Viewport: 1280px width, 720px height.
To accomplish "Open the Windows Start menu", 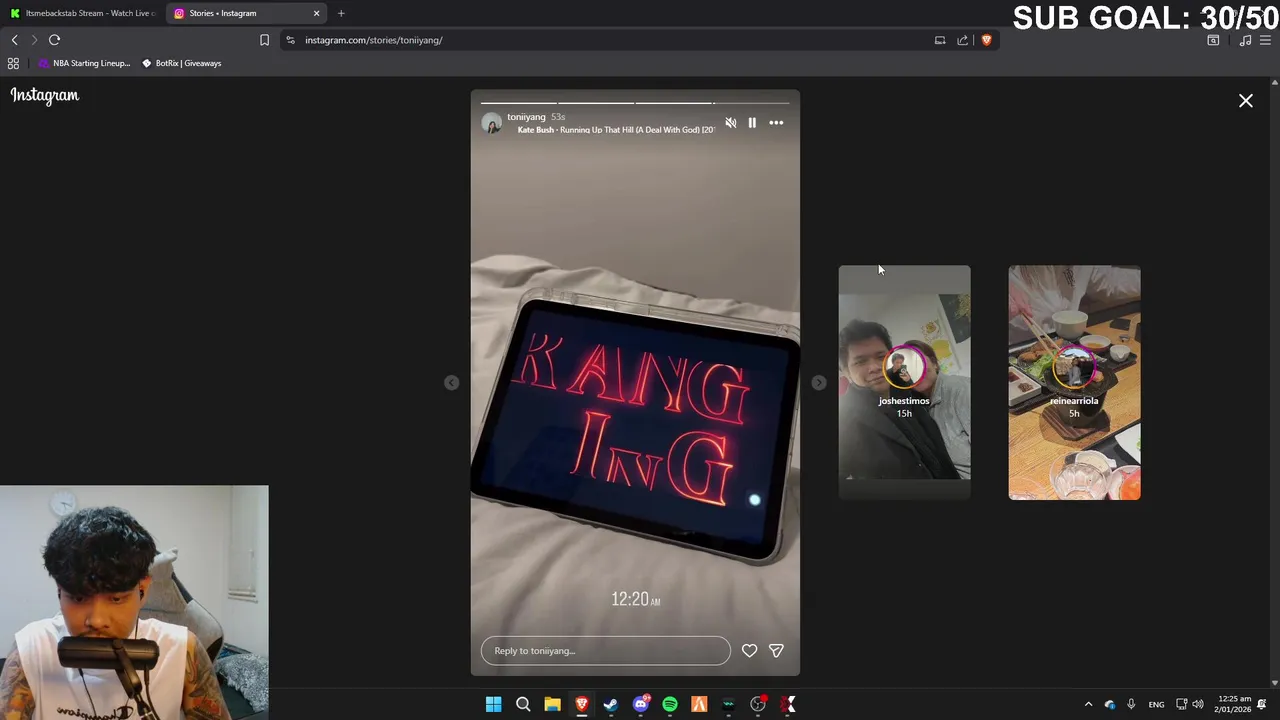I will click(493, 705).
